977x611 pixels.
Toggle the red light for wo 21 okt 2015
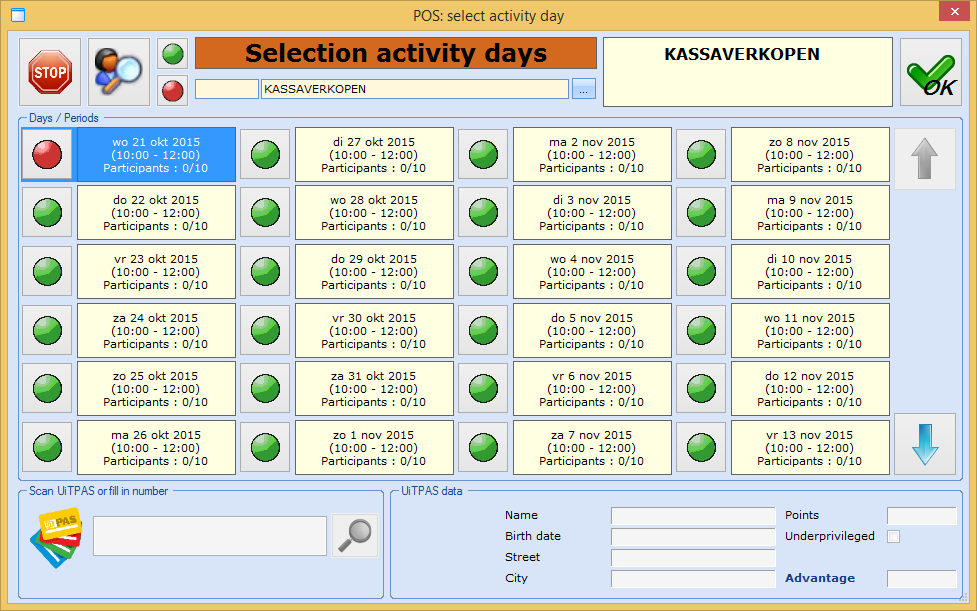click(47, 154)
